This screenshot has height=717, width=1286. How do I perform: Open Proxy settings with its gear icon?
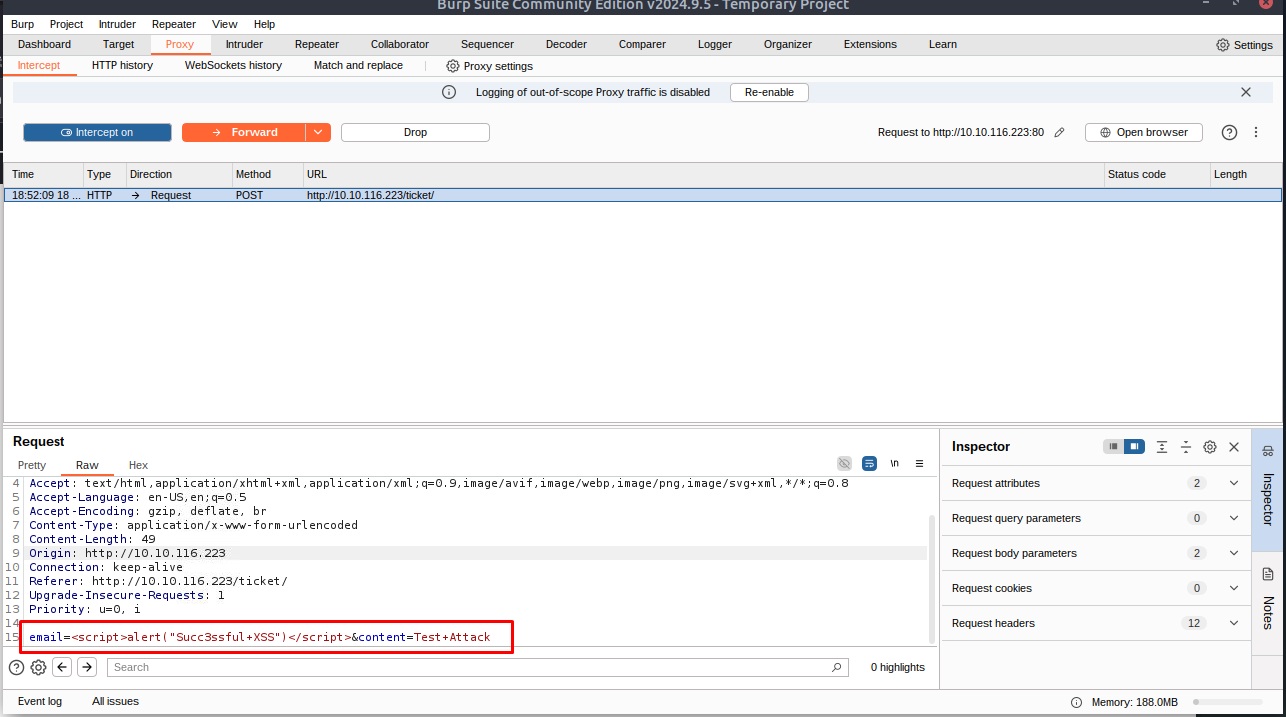(453, 66)
